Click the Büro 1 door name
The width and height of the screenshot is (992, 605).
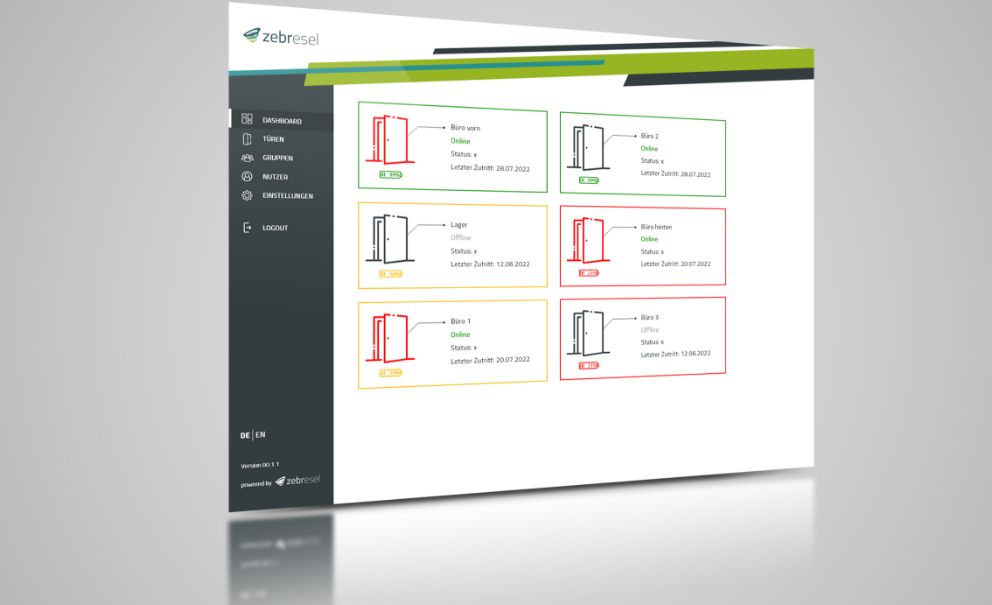pos(461,321)
